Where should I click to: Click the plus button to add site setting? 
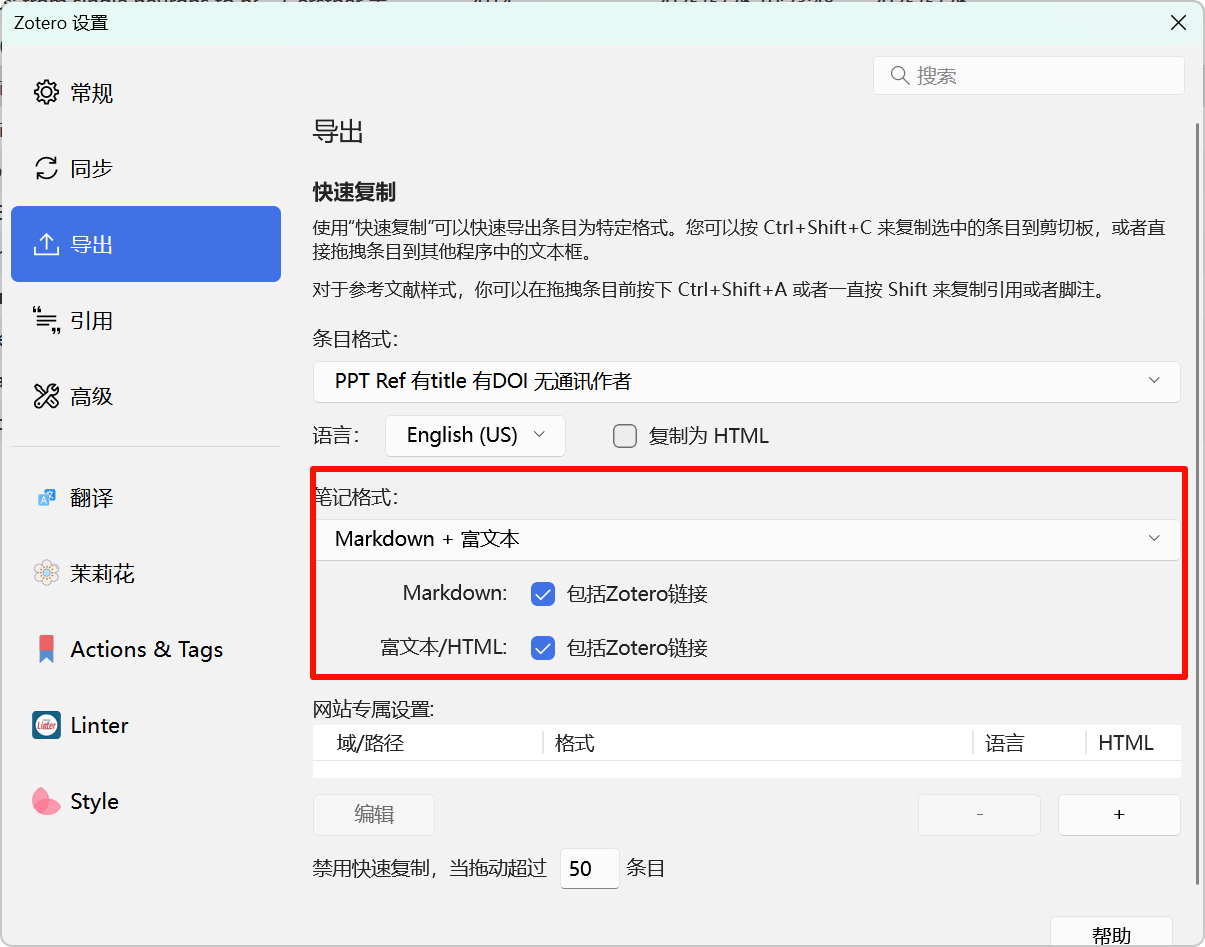[x=1119, y=815]
